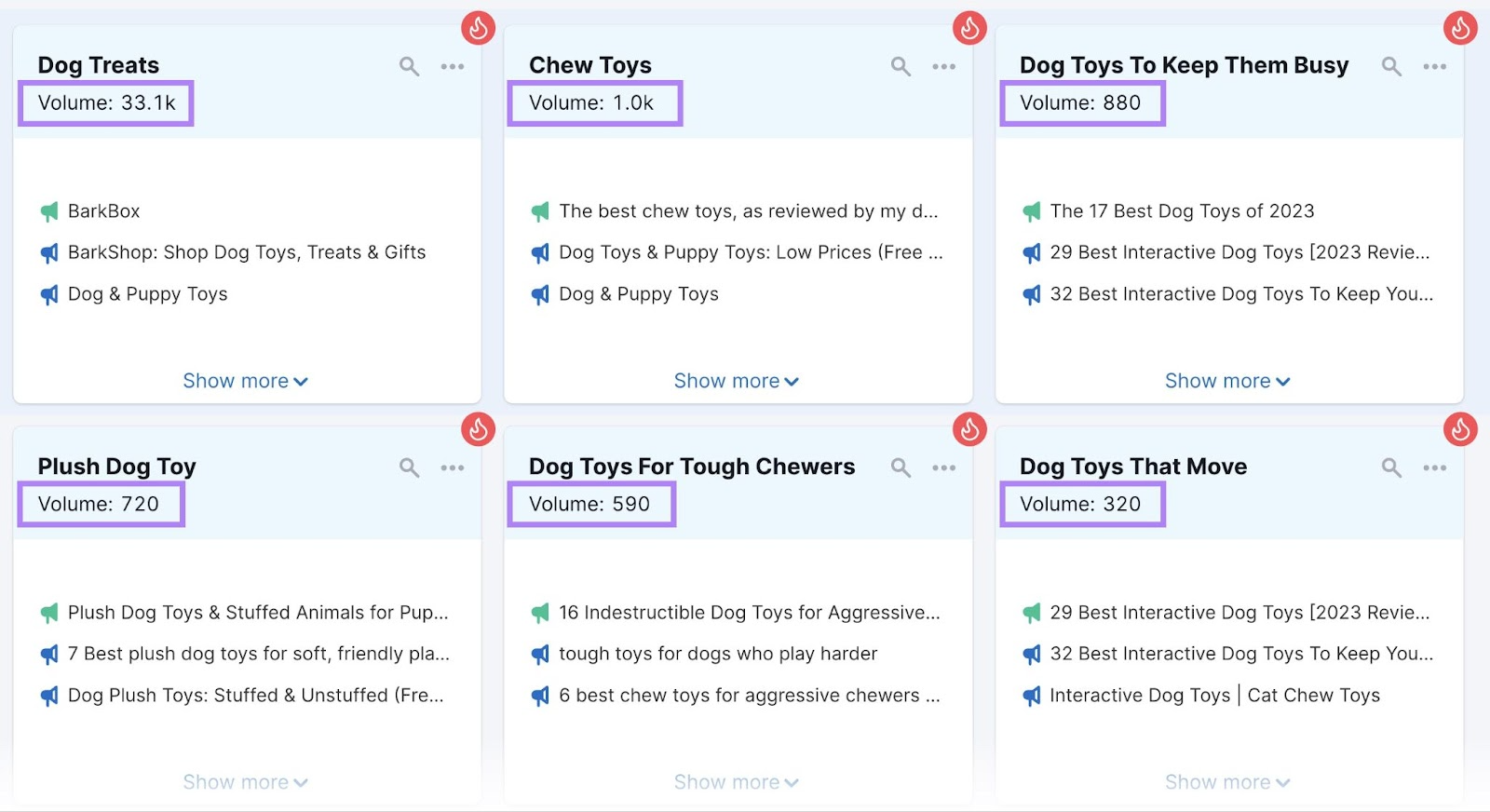Open 32 Best Interactive Dog Toys in That Move card
The height and width of the screenshot is (812, 1490).
click(1241, 654)
